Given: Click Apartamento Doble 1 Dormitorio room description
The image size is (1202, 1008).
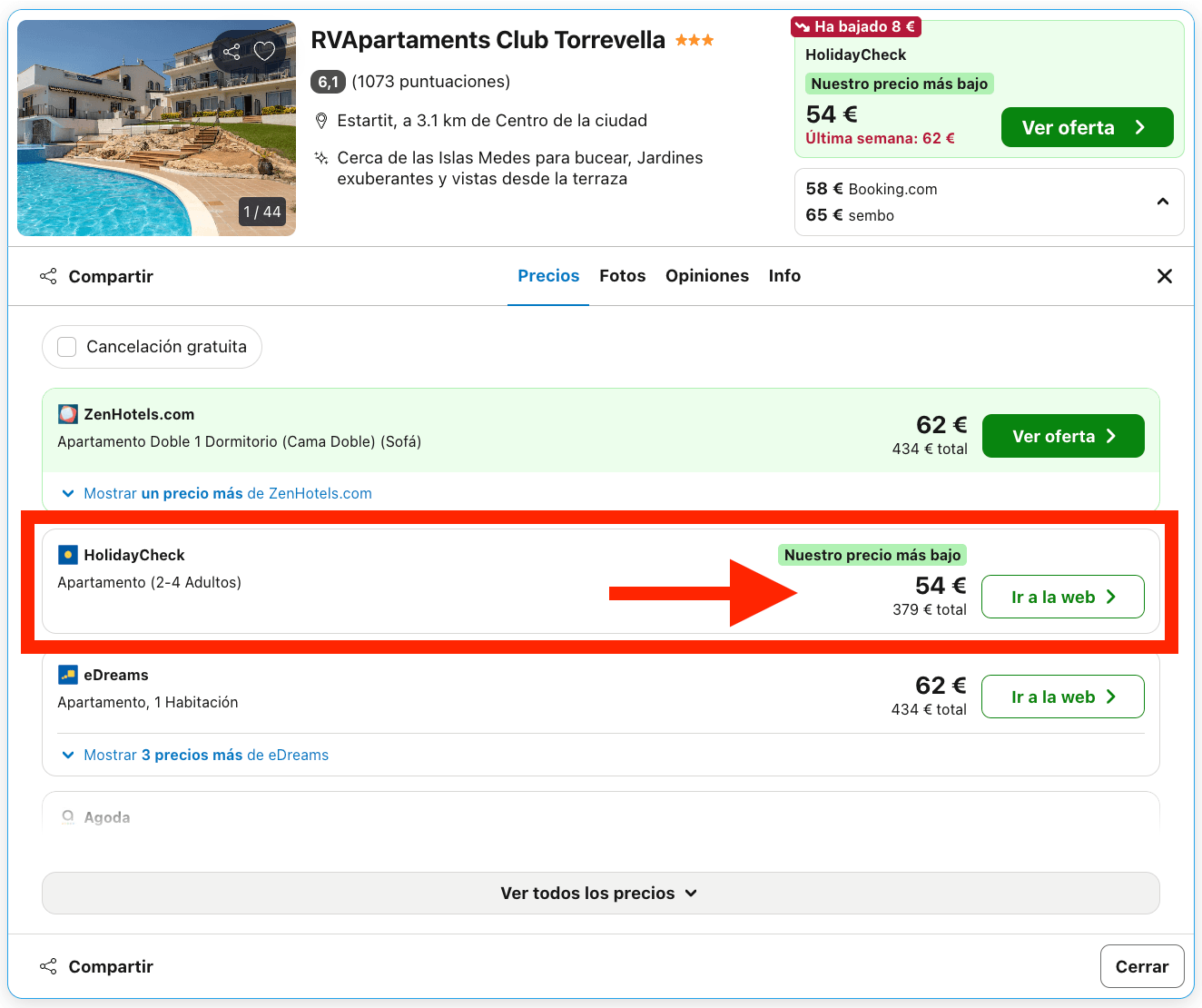Looking at the screenshot, I should [x=239, y=441].
